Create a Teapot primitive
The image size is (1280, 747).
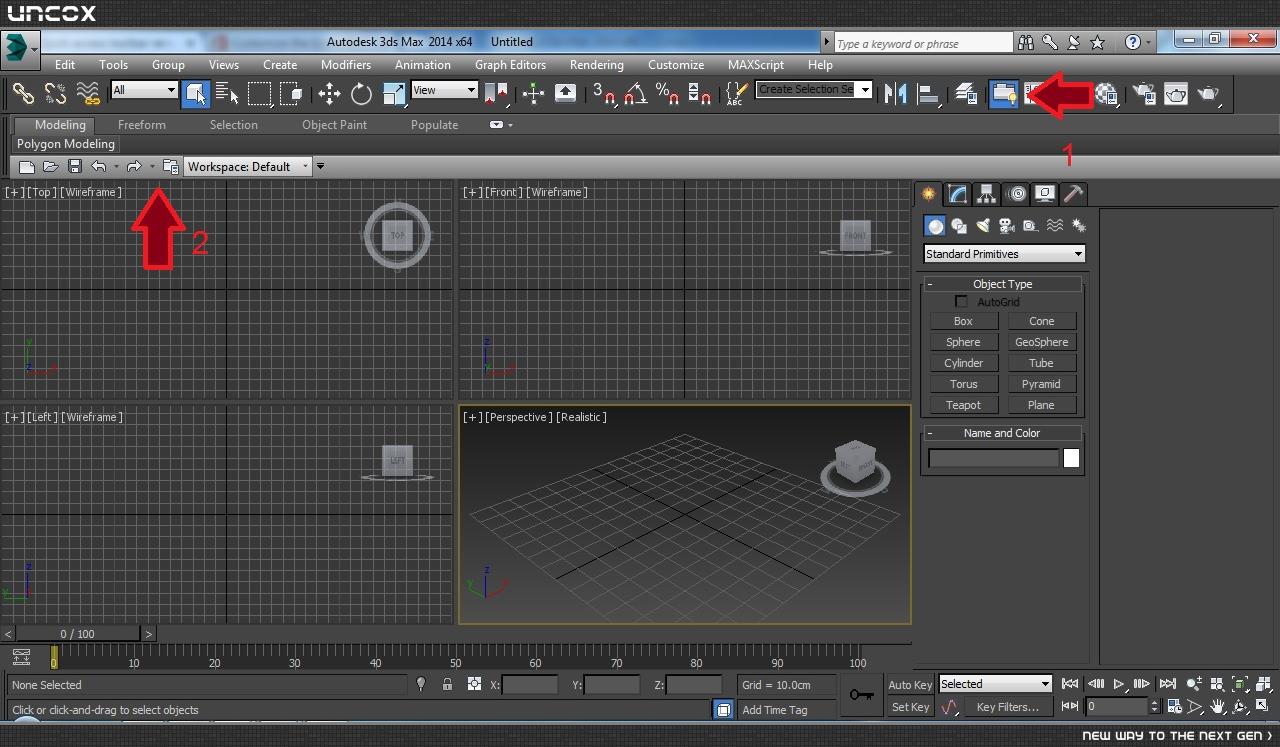[x=963, y=405]
